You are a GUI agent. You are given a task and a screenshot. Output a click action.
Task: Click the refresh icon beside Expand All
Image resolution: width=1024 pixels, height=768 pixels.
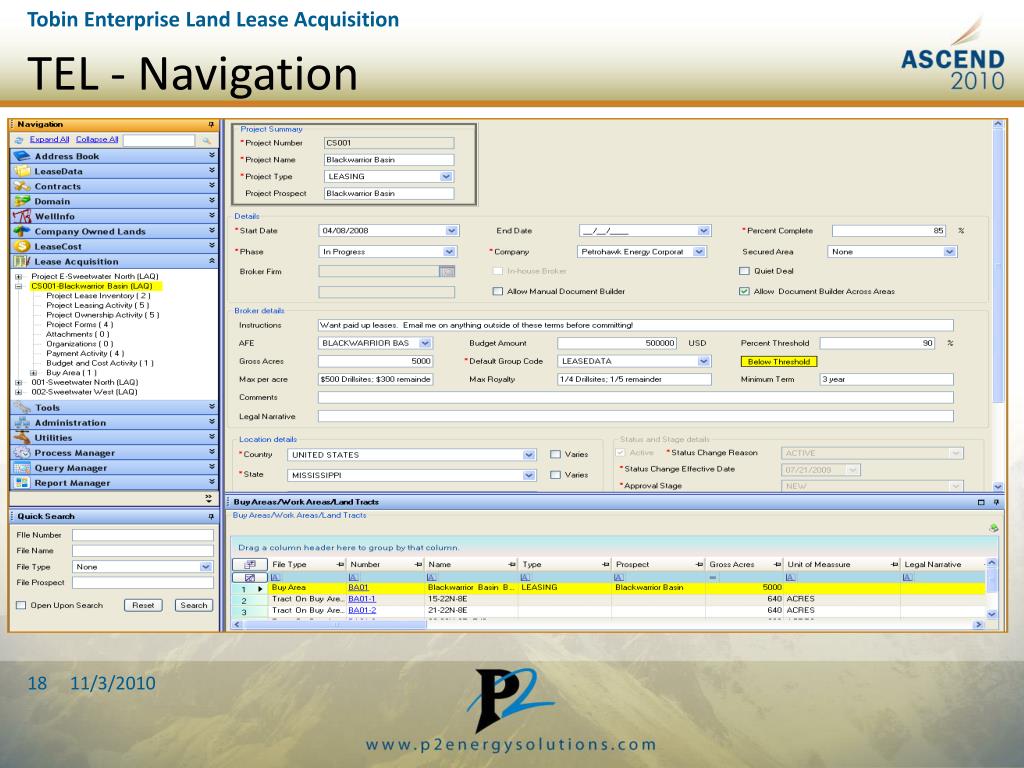pyautogui.click(x=19, y=140)
